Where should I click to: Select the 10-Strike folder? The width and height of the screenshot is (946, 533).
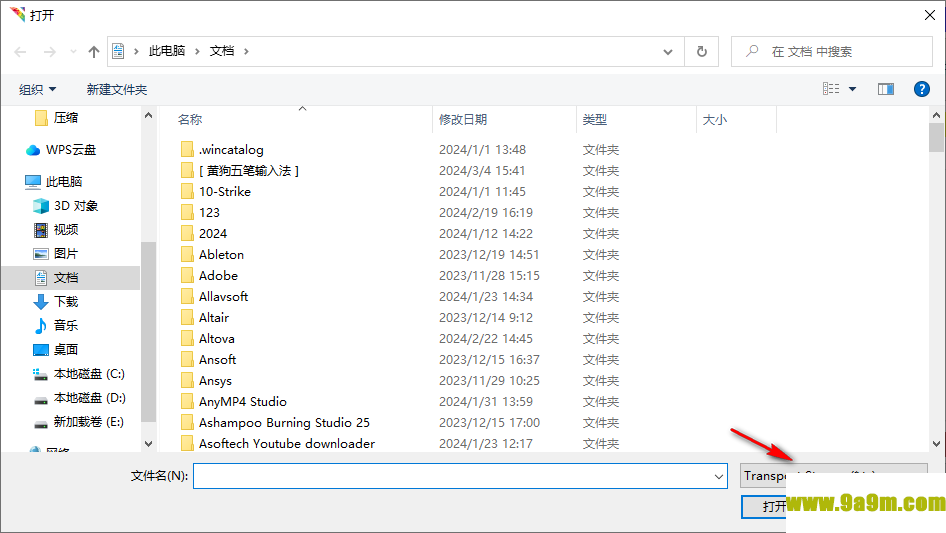click(225, 192)
